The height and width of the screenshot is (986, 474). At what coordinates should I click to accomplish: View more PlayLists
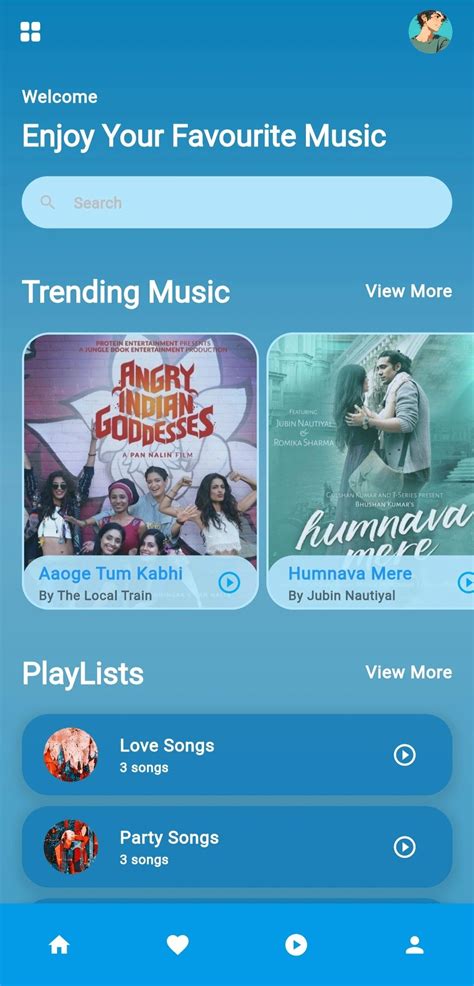pyautogui.click(x=409, y=672)
